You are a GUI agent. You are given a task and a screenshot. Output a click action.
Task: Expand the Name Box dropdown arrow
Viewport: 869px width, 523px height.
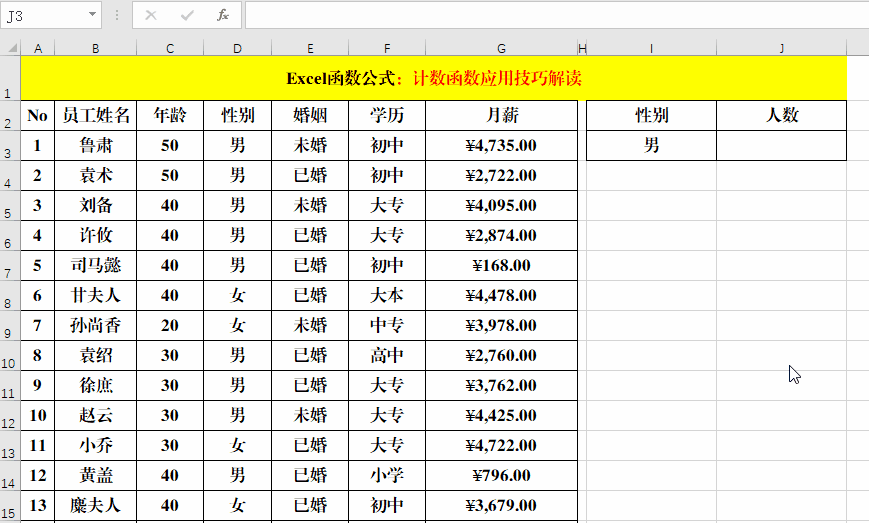[x=93, y=15]
